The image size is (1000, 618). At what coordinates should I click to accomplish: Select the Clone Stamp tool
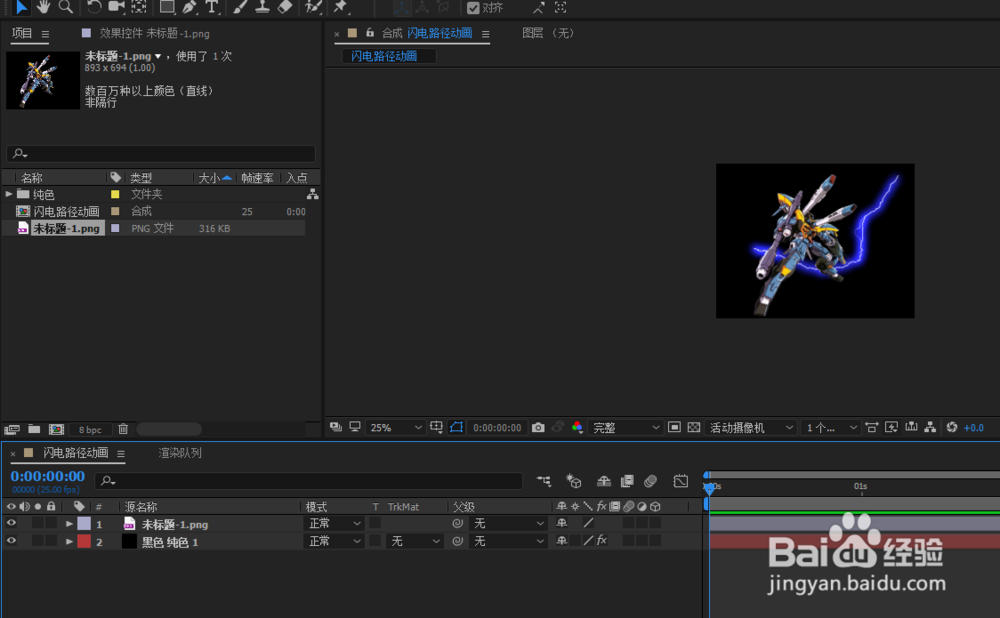pyautogui.click(x=262, y=7)
